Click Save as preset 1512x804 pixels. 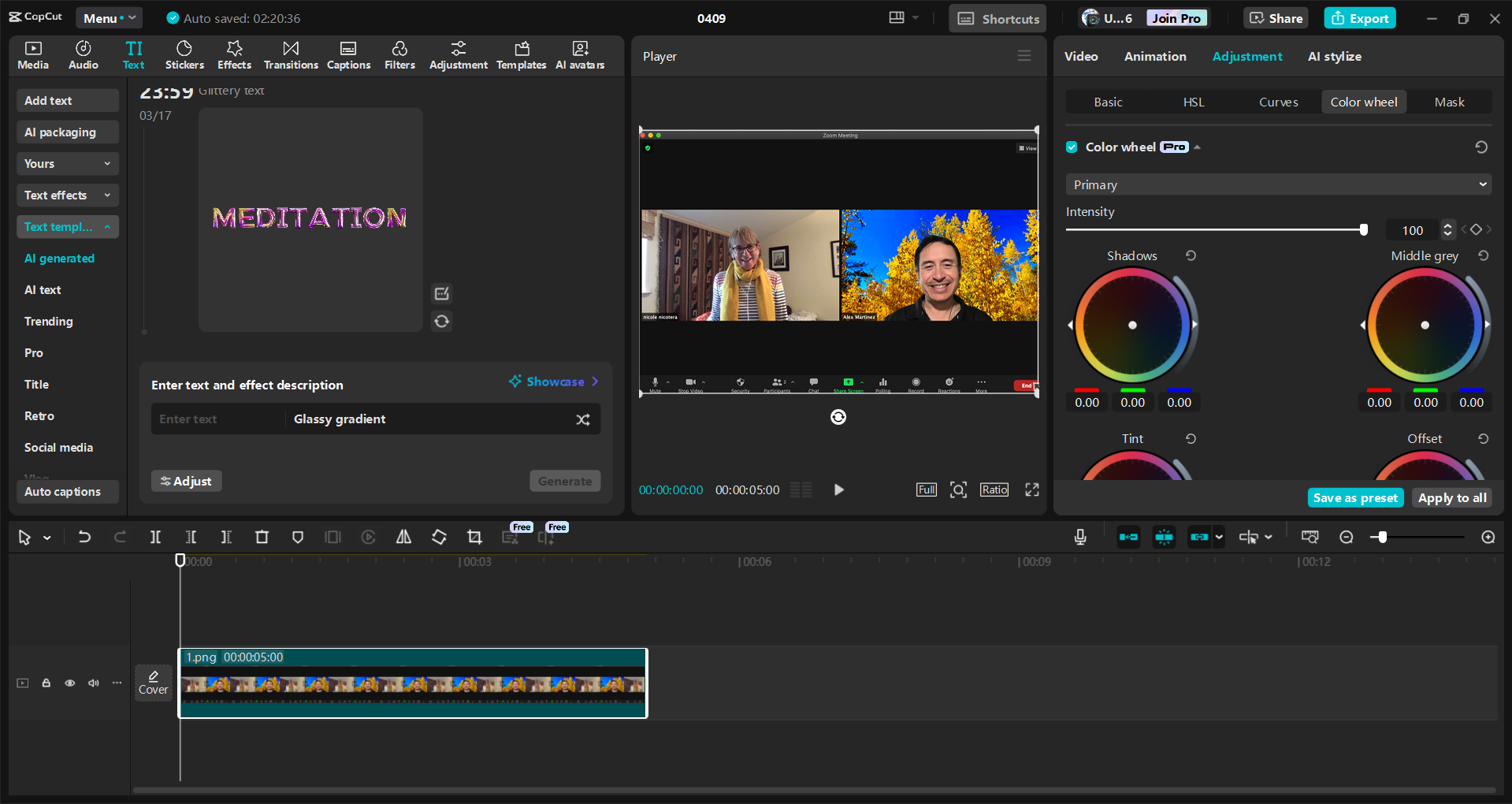point(1355,497)
